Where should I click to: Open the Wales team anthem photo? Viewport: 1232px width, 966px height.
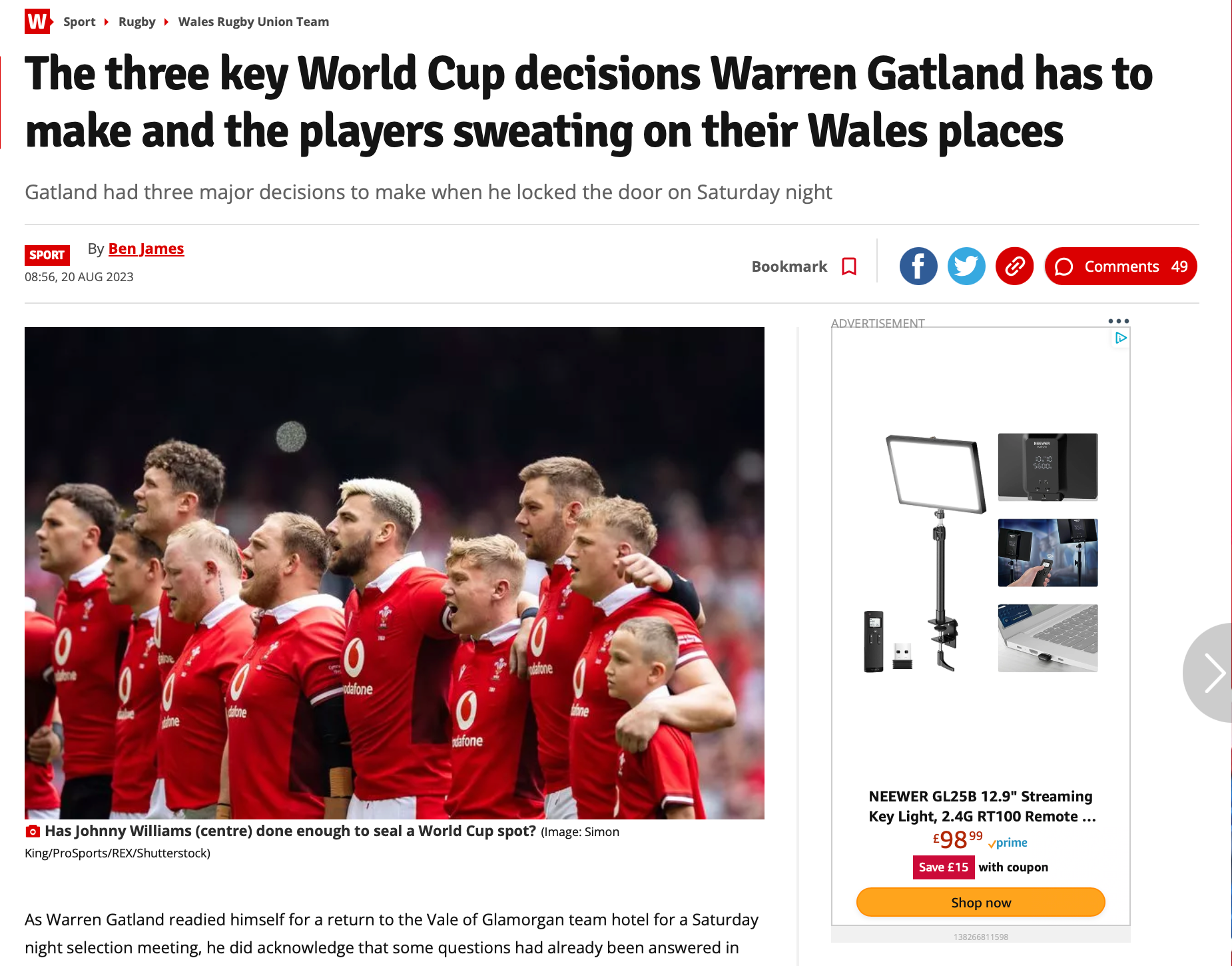pyautogui.click(x=394, y=573)
